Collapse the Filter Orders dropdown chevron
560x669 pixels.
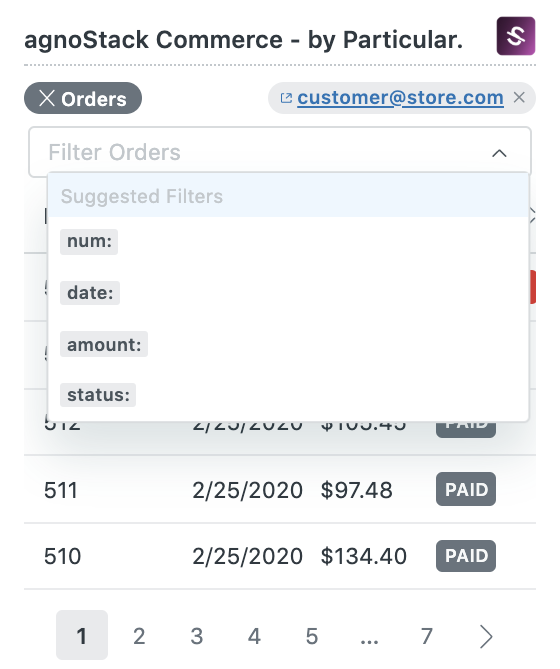pyautogui.click(x=499, y=153)
